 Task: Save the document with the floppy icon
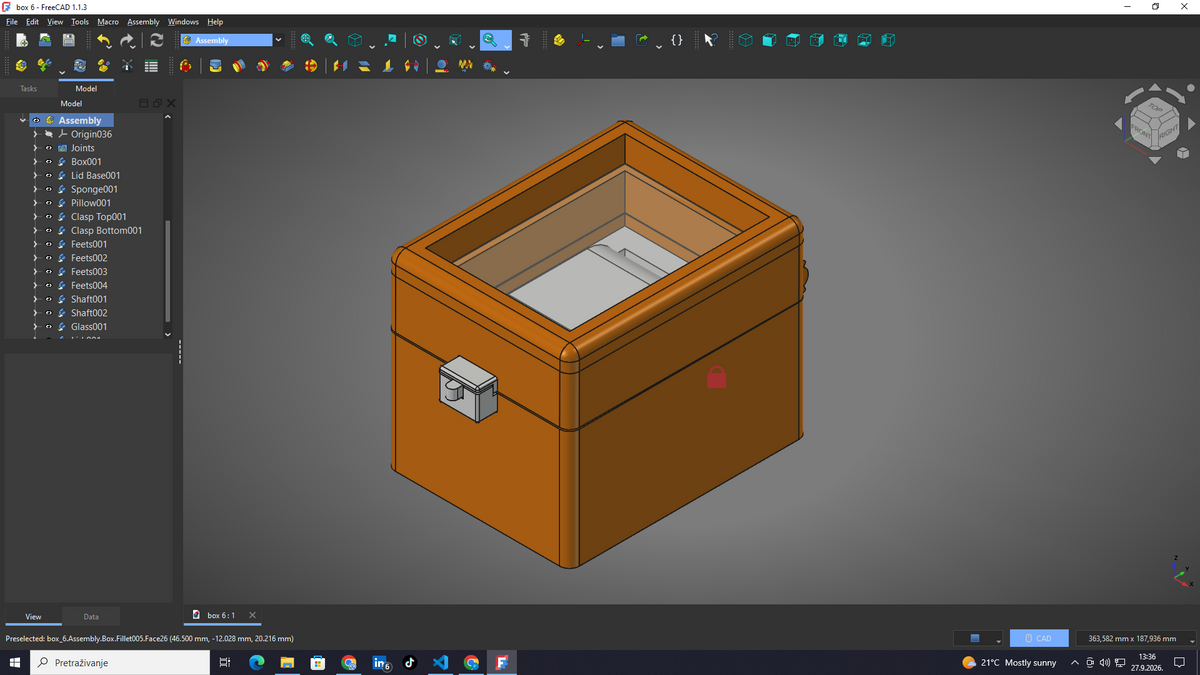(x=69, y=40)
